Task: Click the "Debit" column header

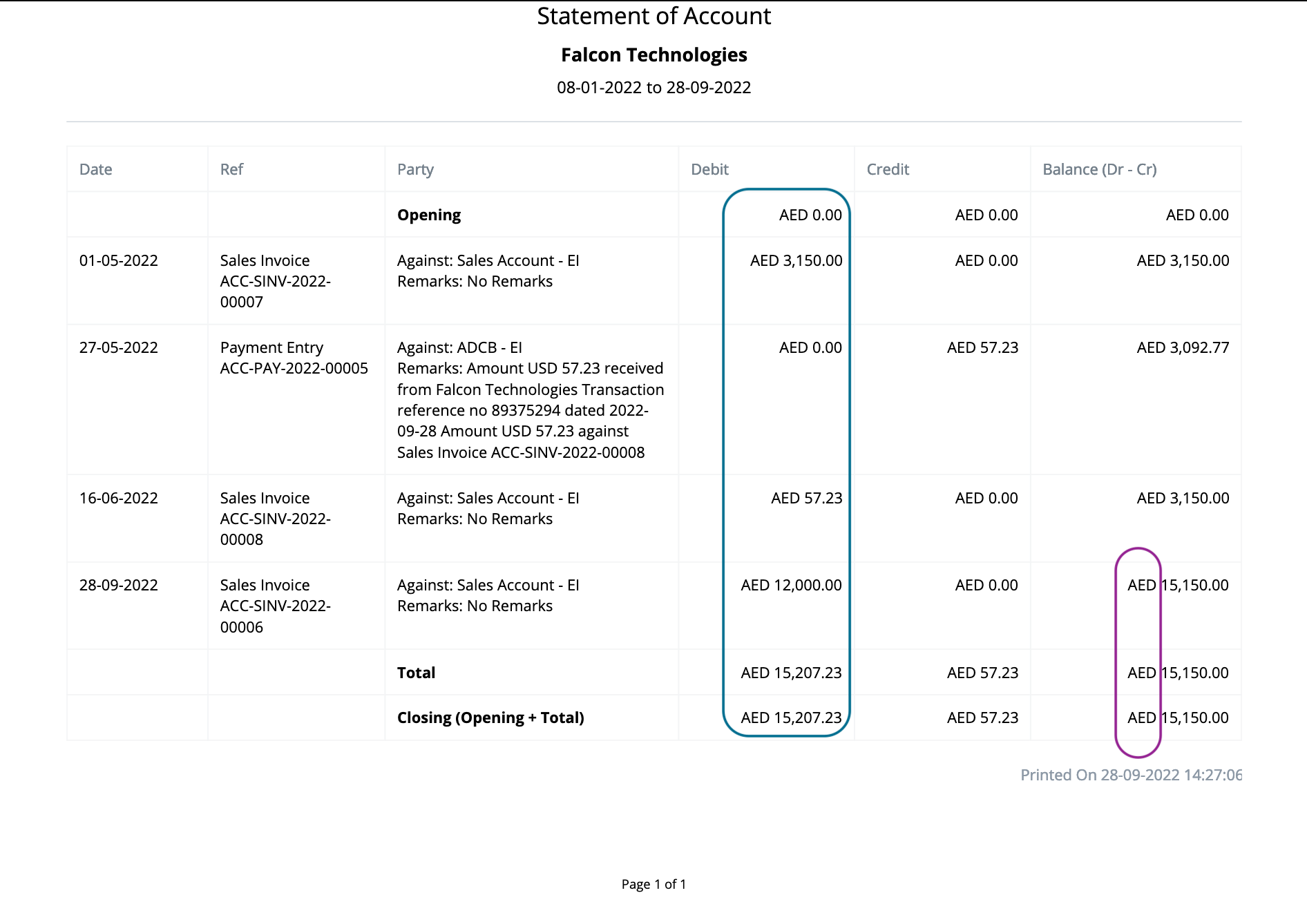Action: pyautogui.click(x=709, y=169)
